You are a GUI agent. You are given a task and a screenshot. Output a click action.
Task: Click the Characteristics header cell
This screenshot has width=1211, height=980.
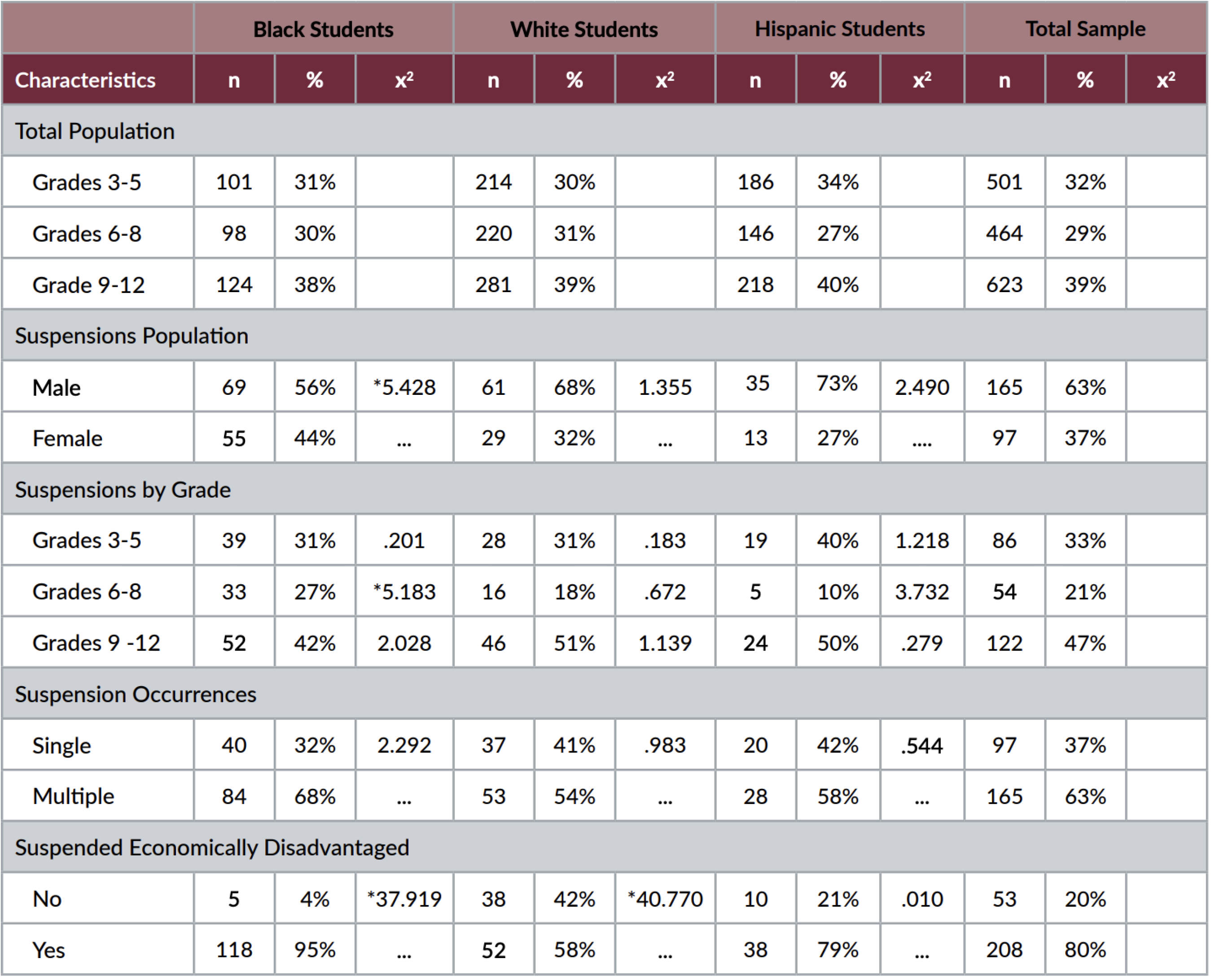[98, 79]
